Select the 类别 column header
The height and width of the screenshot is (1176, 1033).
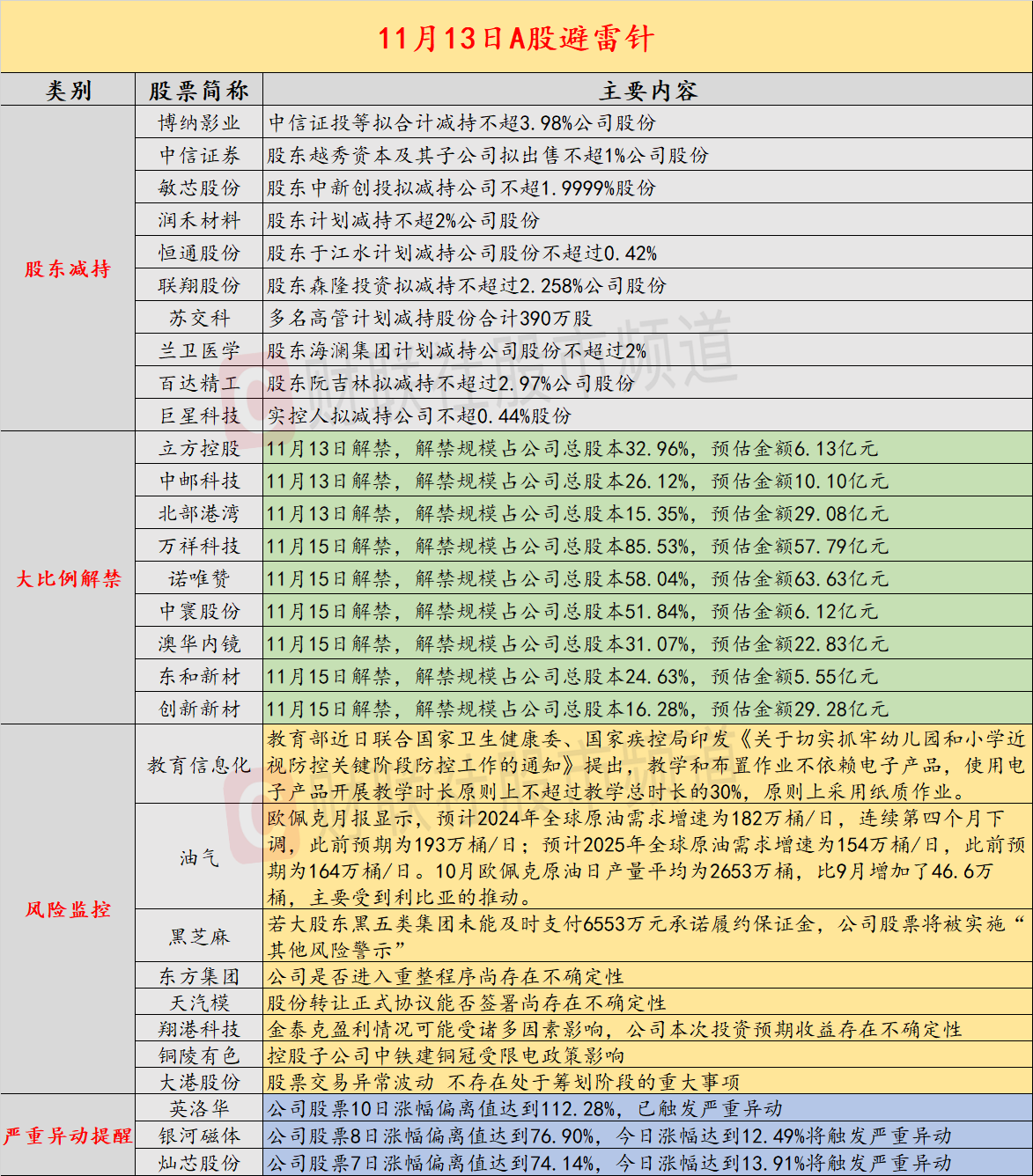pyautogui.click(x=68, y=91)
